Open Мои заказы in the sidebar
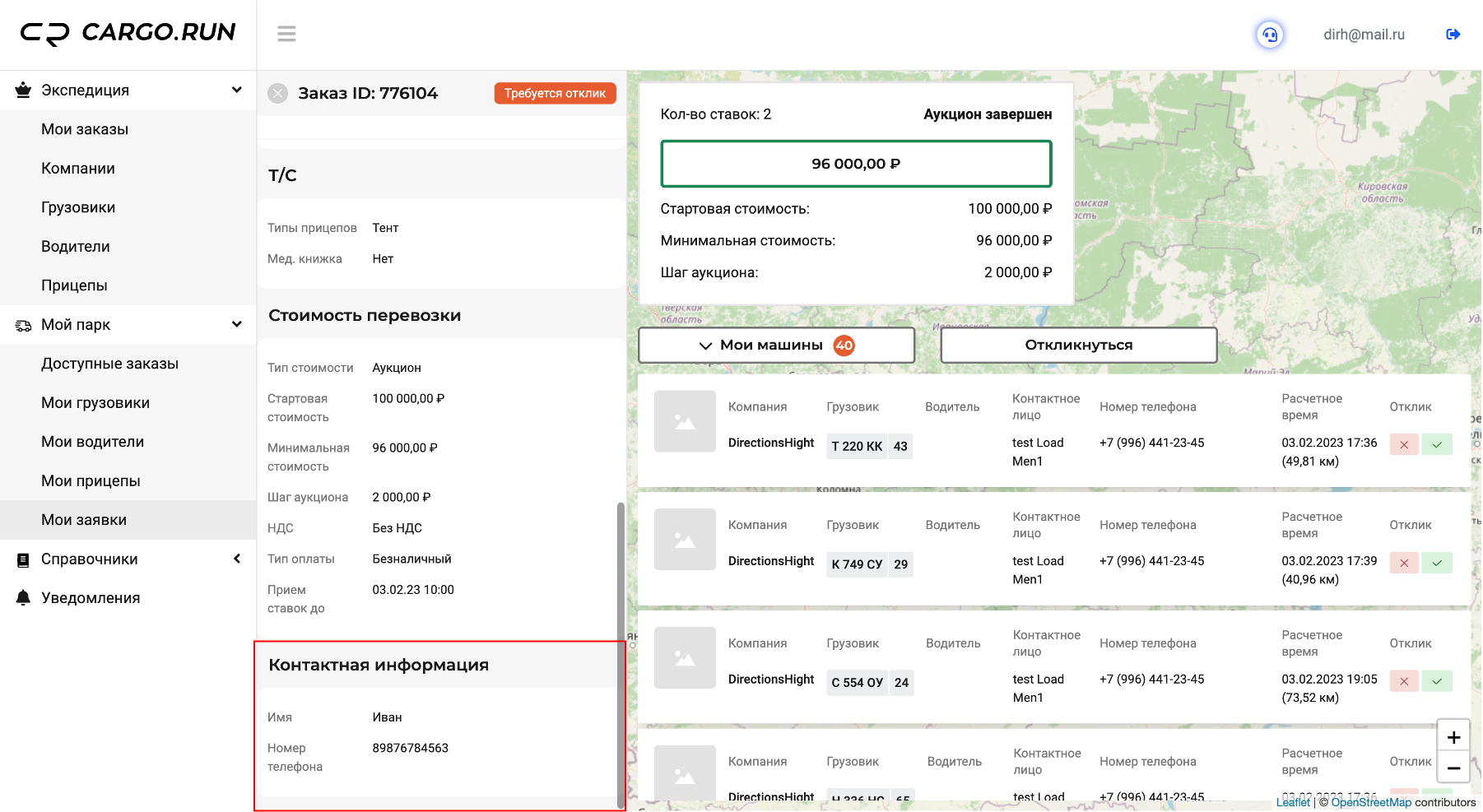 [85, 129]
